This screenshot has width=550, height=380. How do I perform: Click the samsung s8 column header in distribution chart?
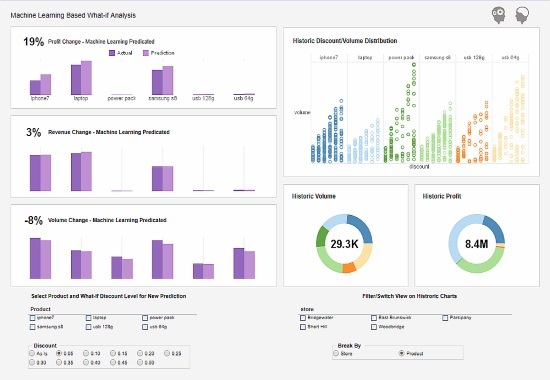[x=437, y=58]
